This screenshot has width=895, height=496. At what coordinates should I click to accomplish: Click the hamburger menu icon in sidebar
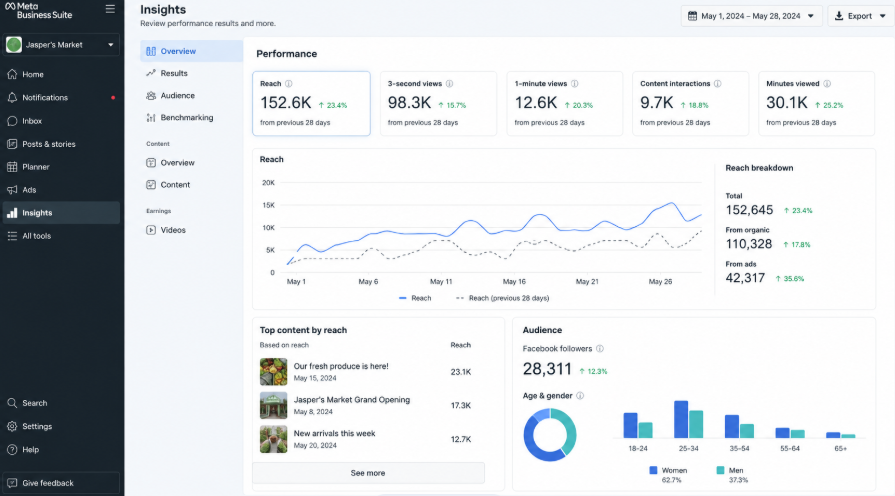coord(110,9)
